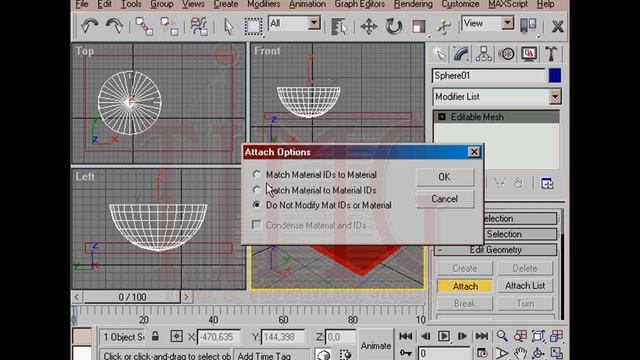This screenshot has height=360, width=640.
Task: Activate the Select and Move tool
Action: click(368, 27)
